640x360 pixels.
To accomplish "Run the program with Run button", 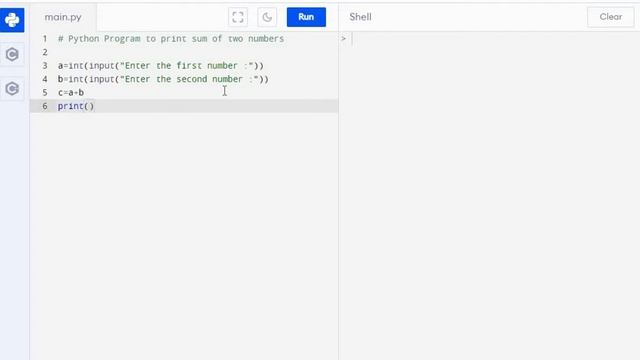I will point(306,17).
